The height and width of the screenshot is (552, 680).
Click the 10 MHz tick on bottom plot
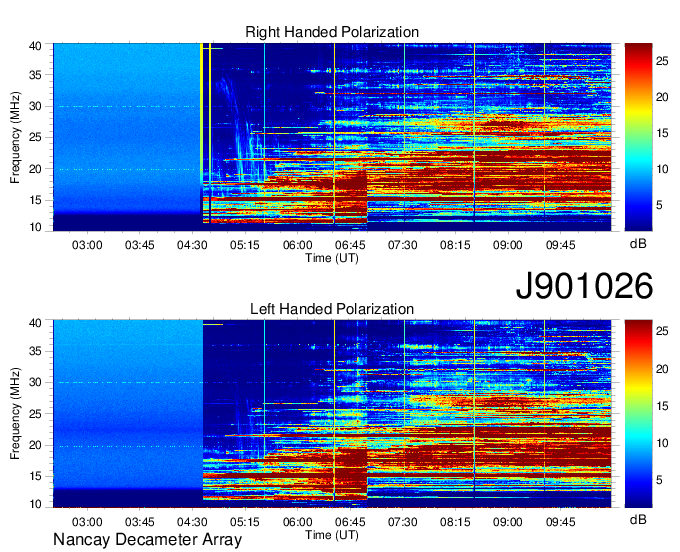(35, 504)
